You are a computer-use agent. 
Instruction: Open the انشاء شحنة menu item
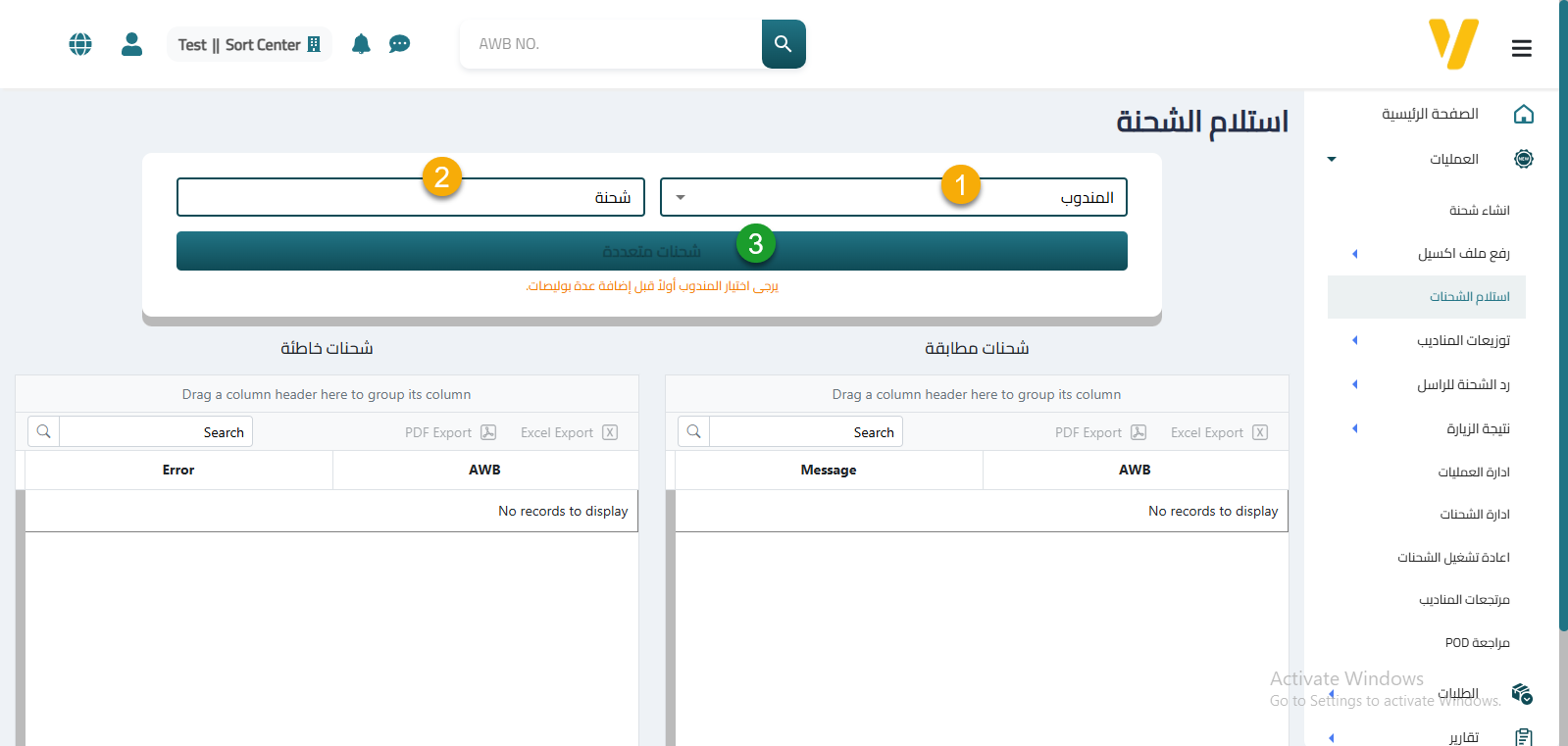(x=1479, y=211)
